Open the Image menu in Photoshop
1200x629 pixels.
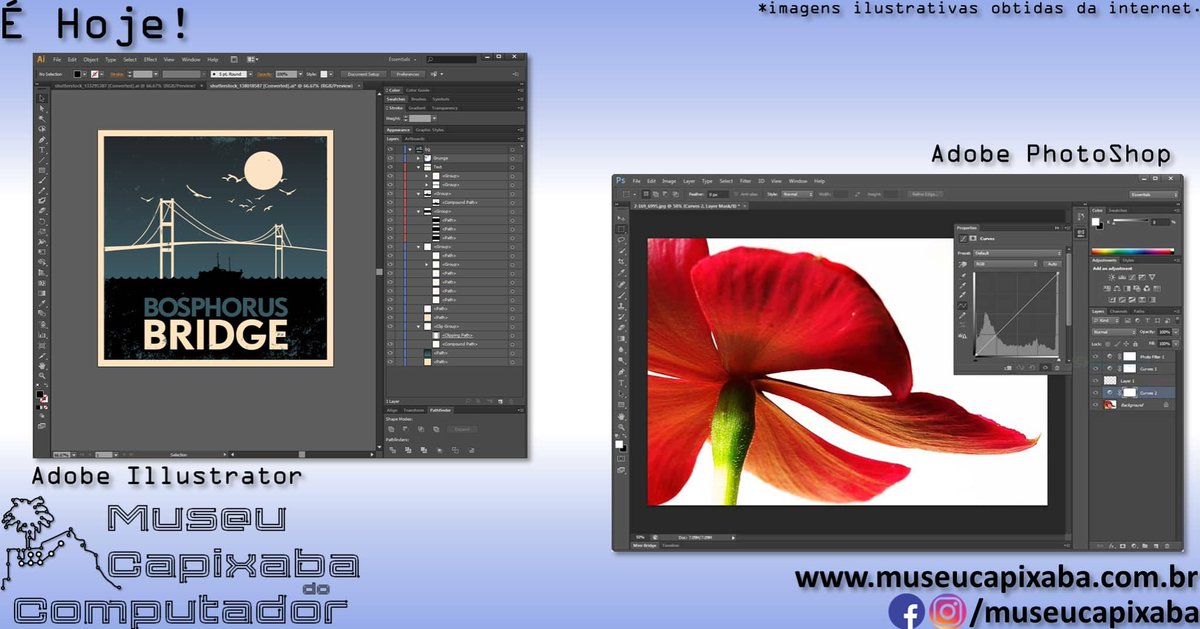[669, 181]
